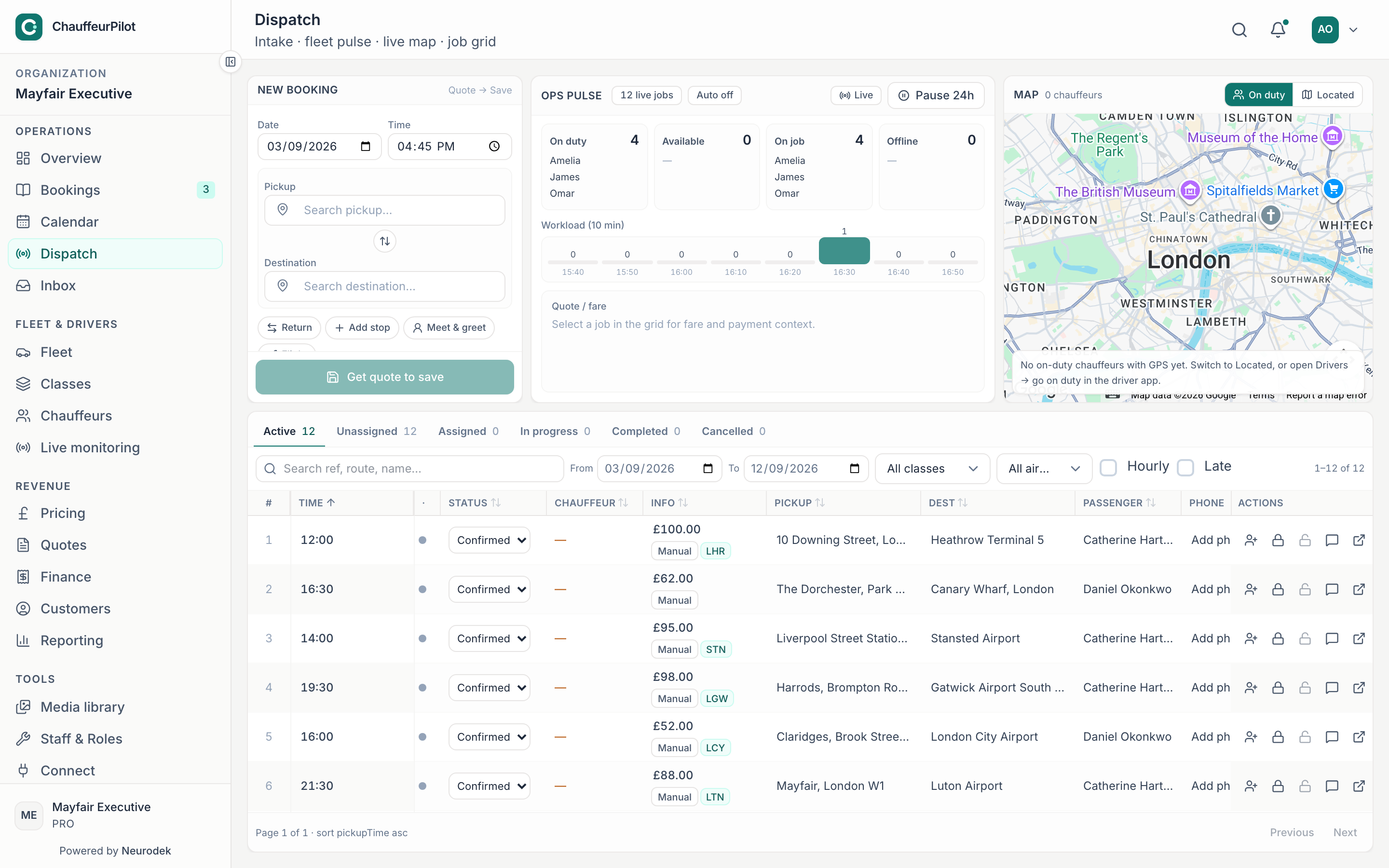Switch map to Located view
Viewport: 1389px width, 868px height.
[x=1328, y=95]
